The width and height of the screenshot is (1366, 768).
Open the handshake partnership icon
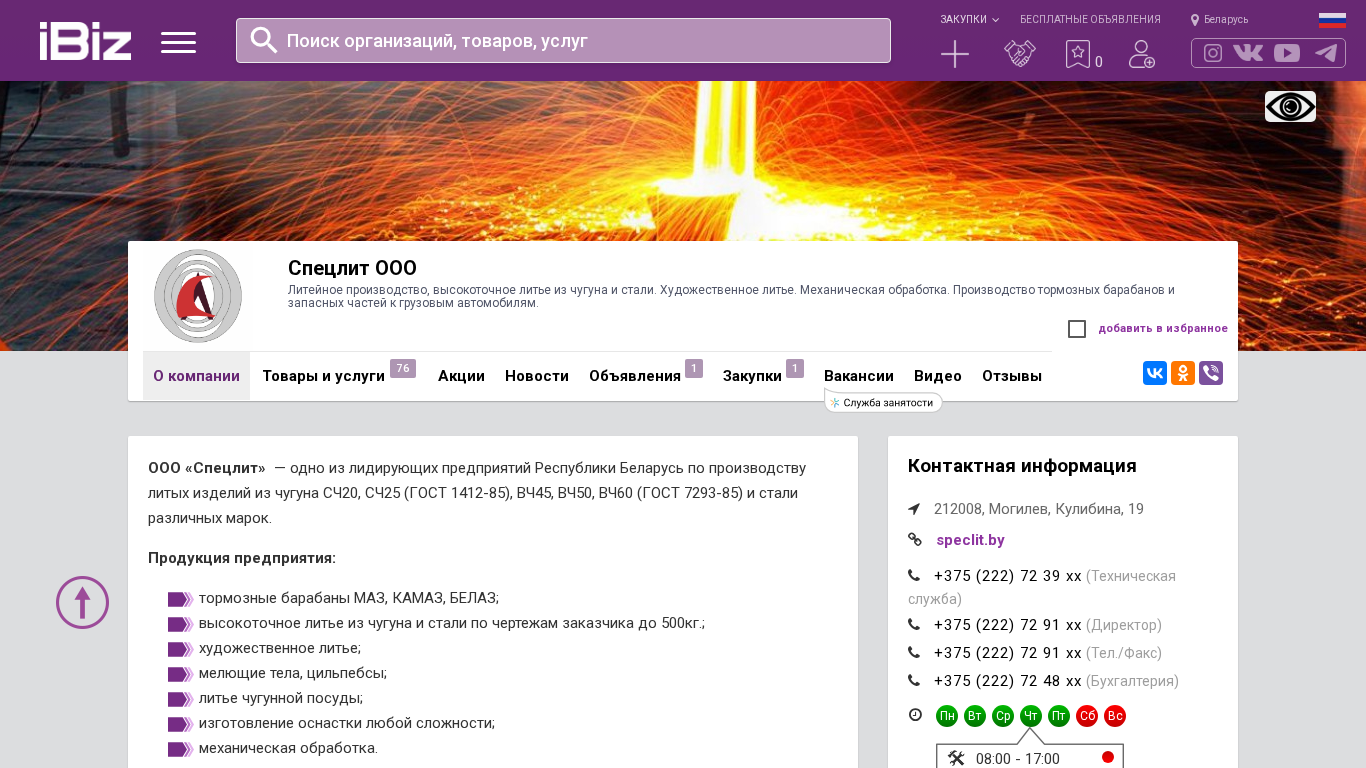[1020, 54]
